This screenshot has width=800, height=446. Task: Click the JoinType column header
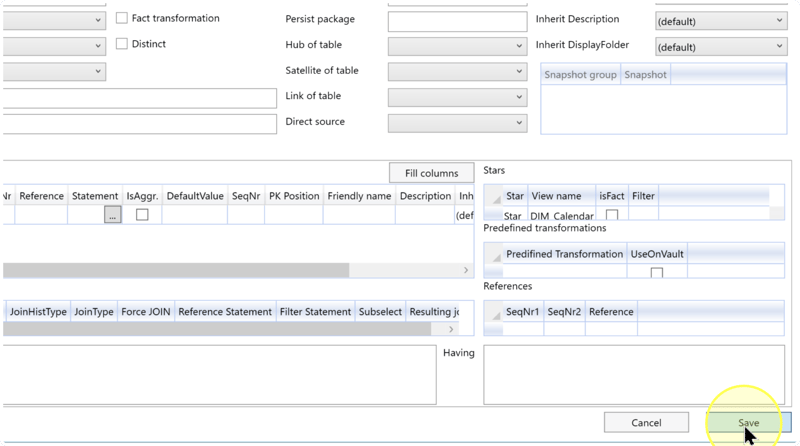tap(94, 312)
